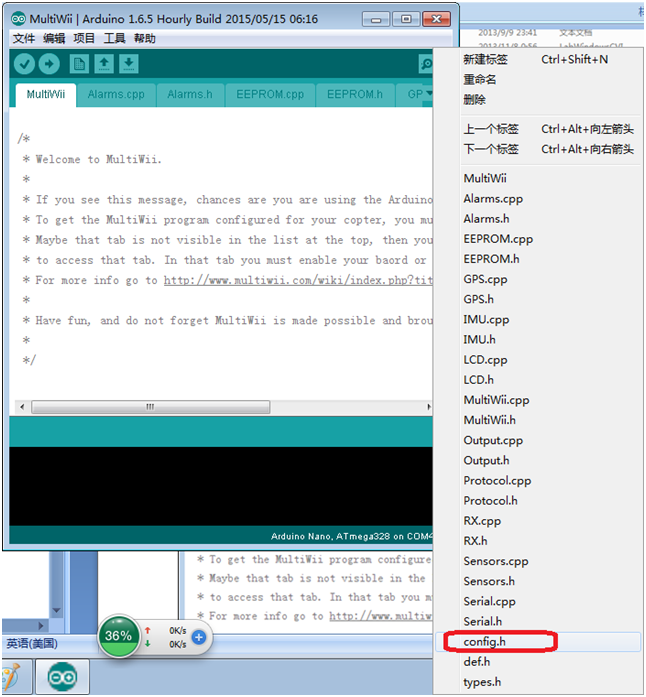Select Alarms.h in the dropdown list

click(x=538, y=219)
